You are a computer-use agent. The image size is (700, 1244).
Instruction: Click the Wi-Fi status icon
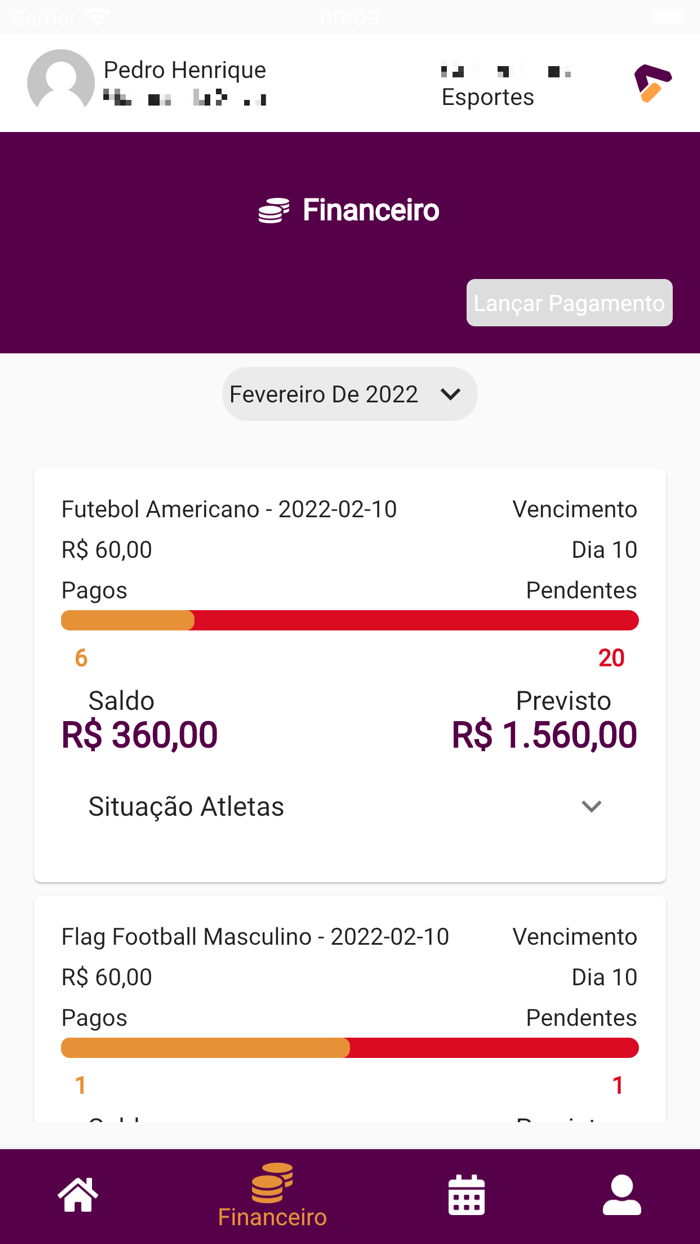tap(96, 17)
